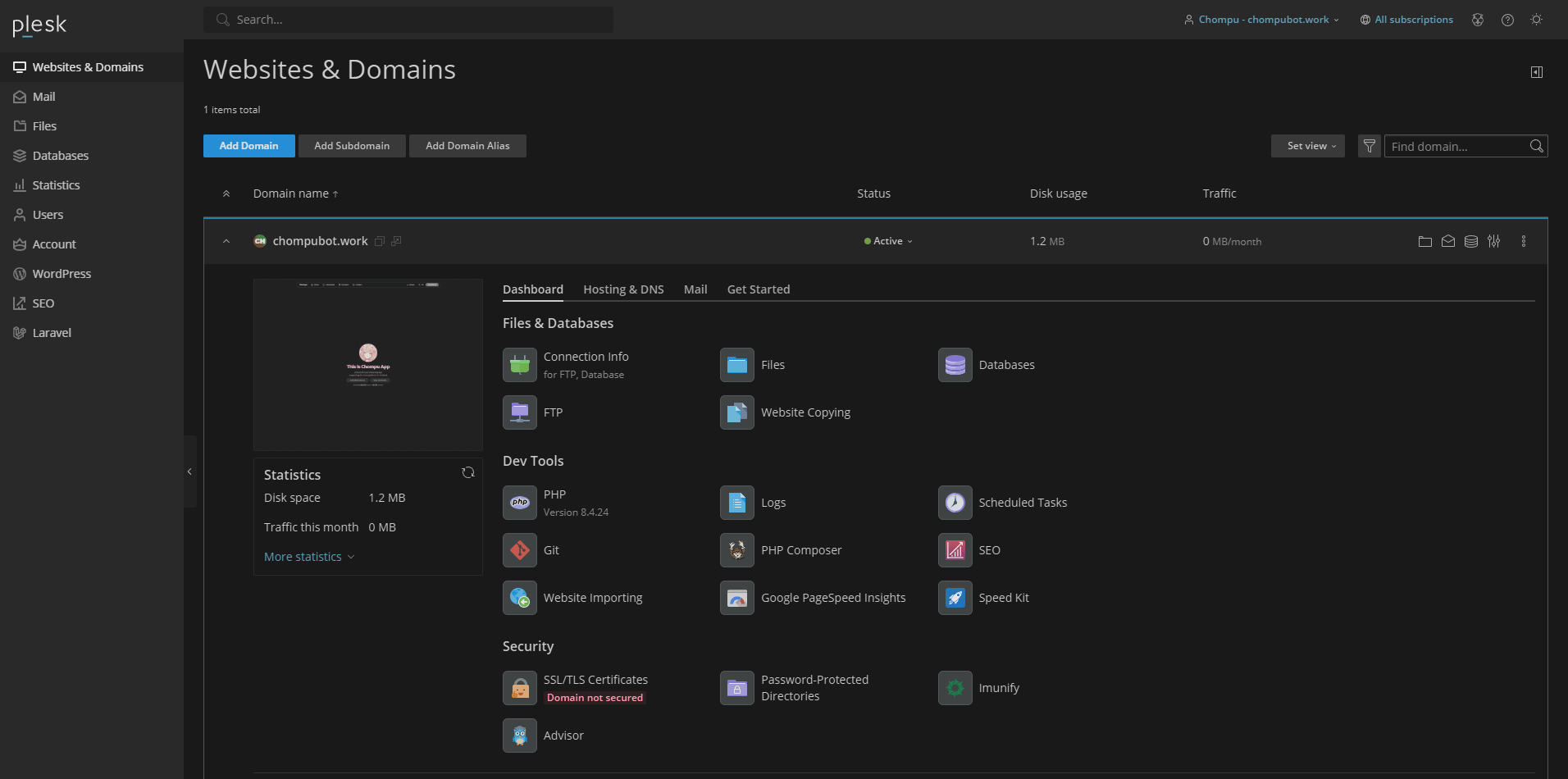Open the Advisor owl icon
Viewport: 1568px width, 779px height.
pyautogui.click(x=520, y=736)
